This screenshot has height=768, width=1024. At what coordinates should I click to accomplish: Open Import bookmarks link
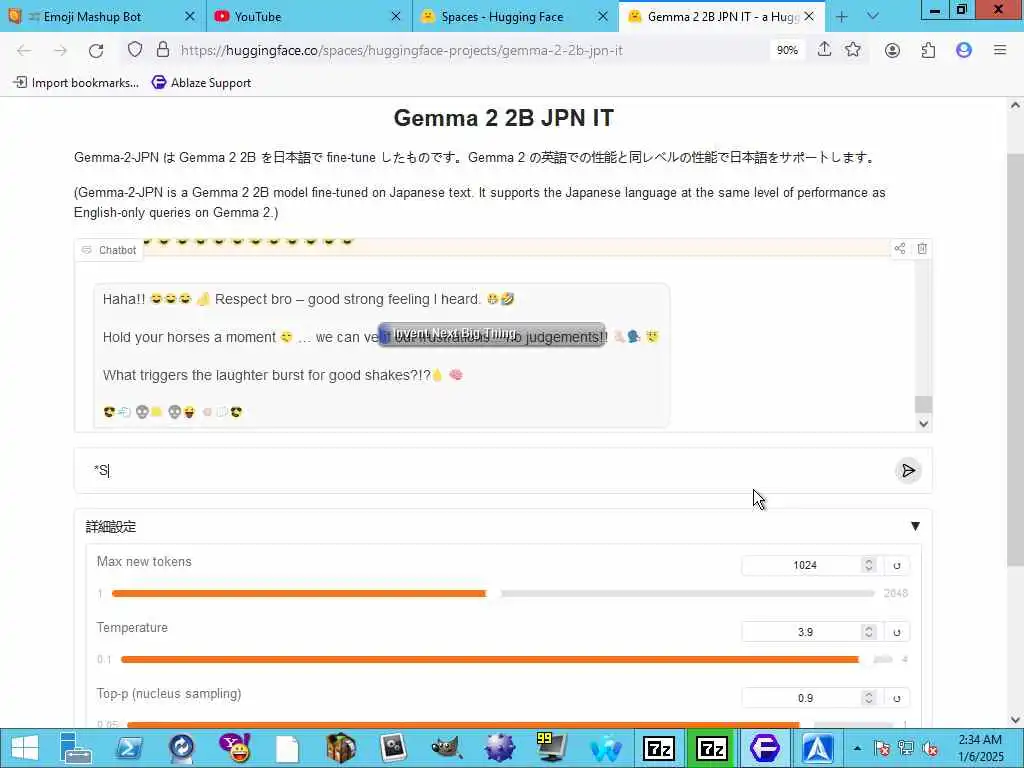pos(76,83)
